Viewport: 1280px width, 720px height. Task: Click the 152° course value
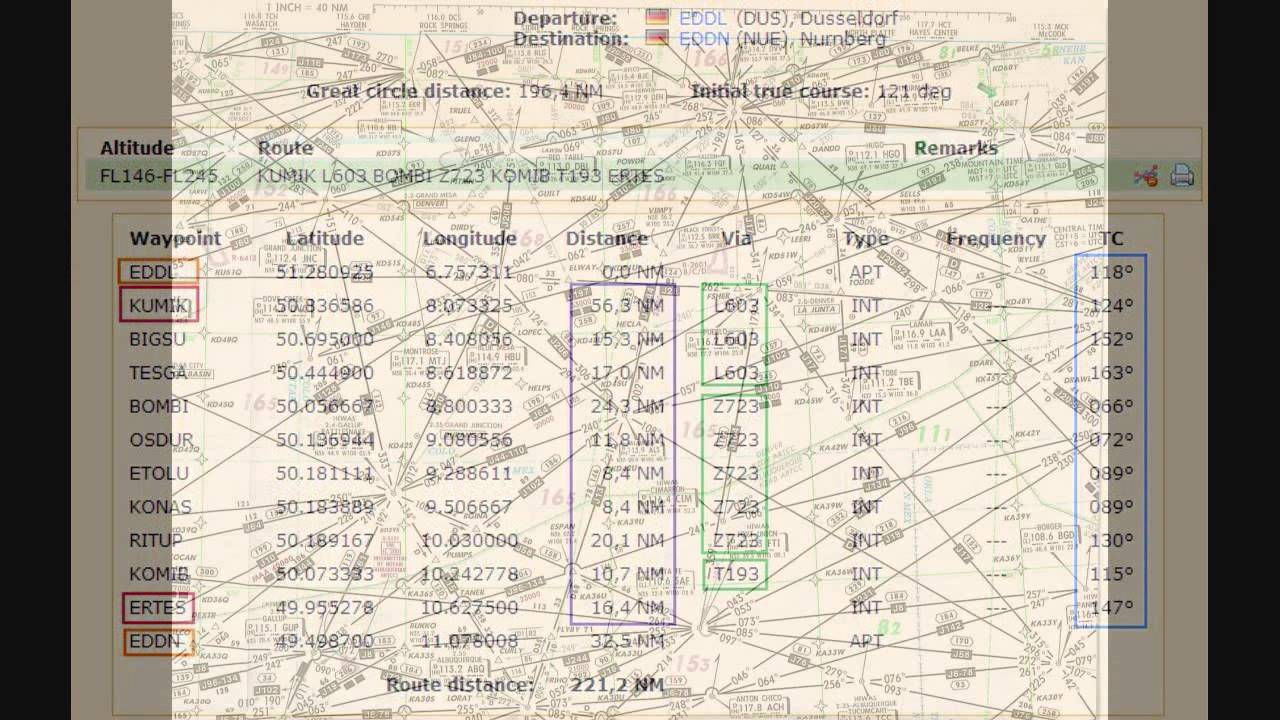click(x=1114, y=339)
